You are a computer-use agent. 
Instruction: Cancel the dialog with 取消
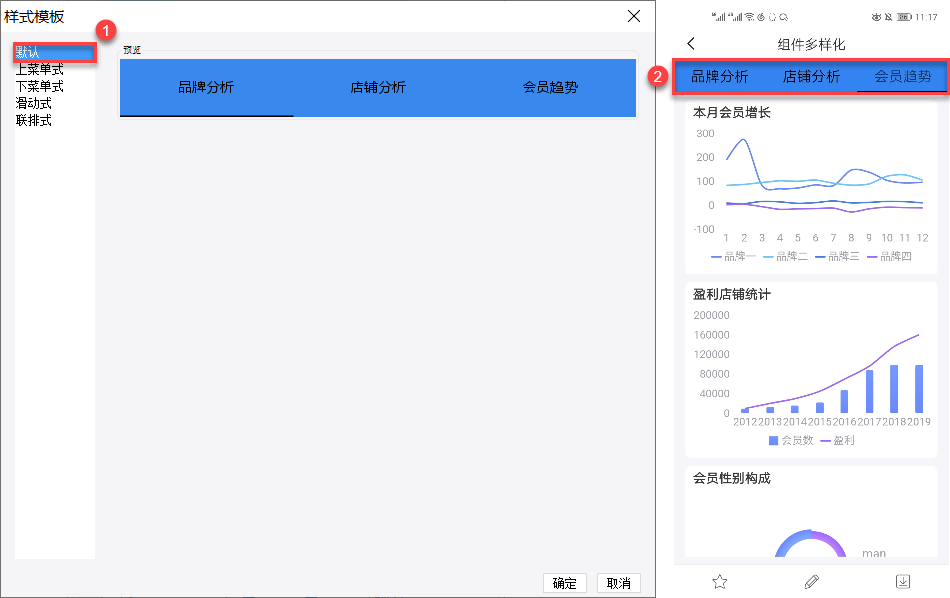(x=619, y=583)
